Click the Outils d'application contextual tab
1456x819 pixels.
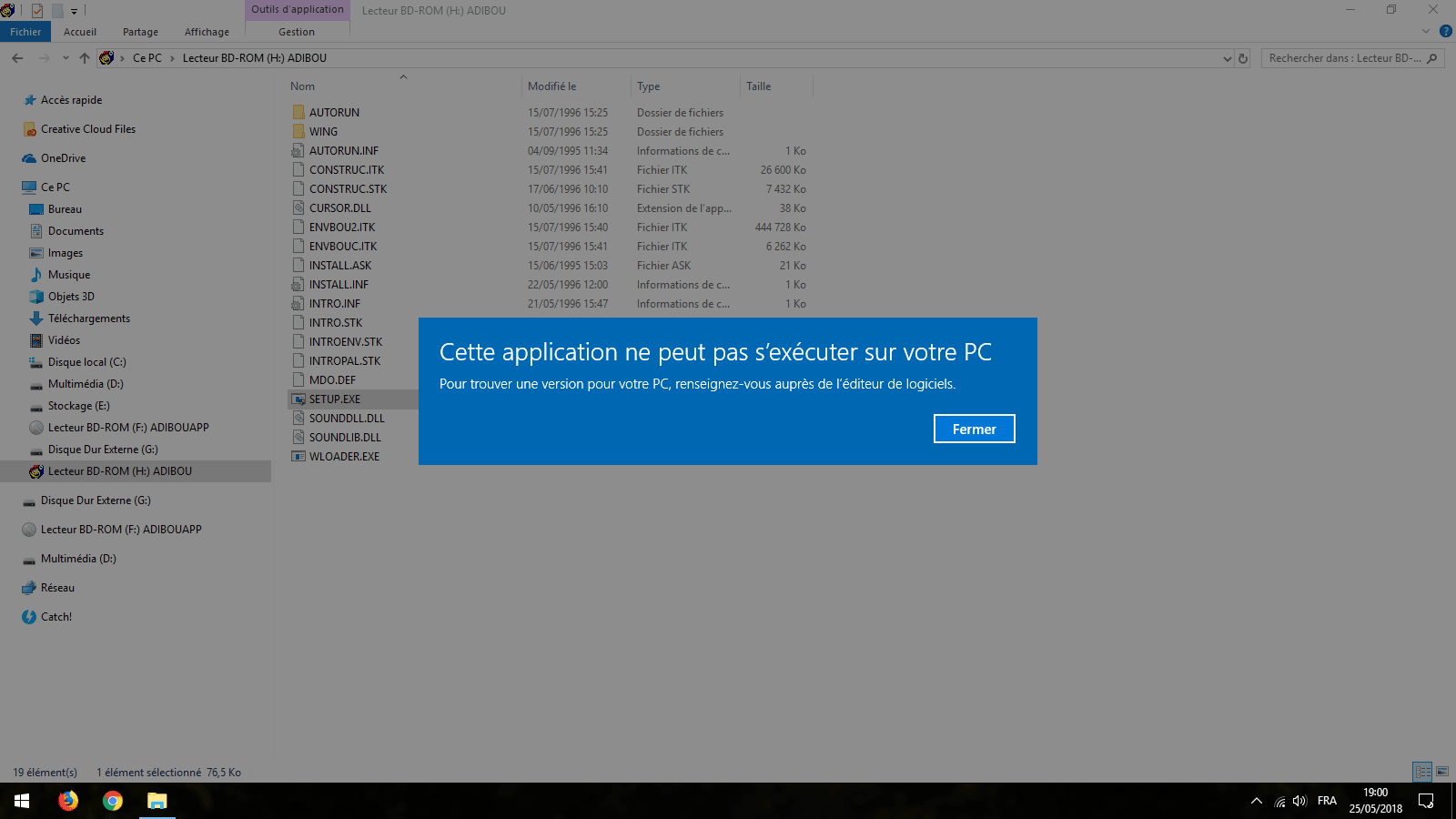(298, 10)
